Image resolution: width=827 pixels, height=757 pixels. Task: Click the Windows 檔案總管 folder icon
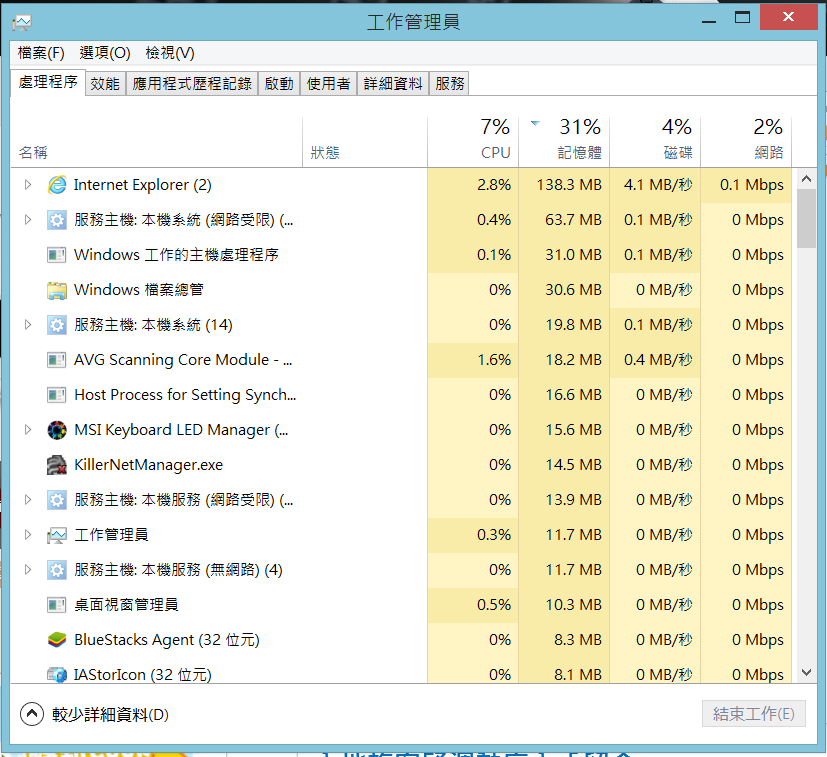coord(57,290)
